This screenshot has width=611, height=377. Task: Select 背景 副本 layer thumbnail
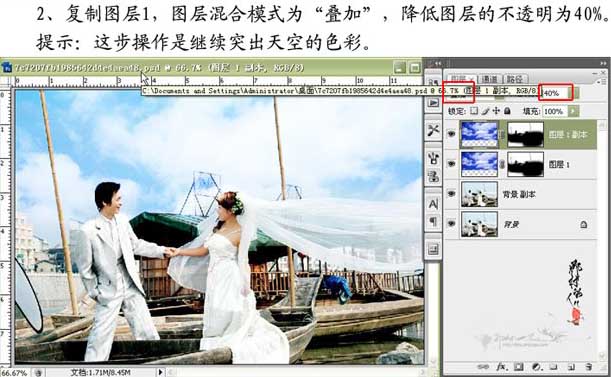point(479,194)
